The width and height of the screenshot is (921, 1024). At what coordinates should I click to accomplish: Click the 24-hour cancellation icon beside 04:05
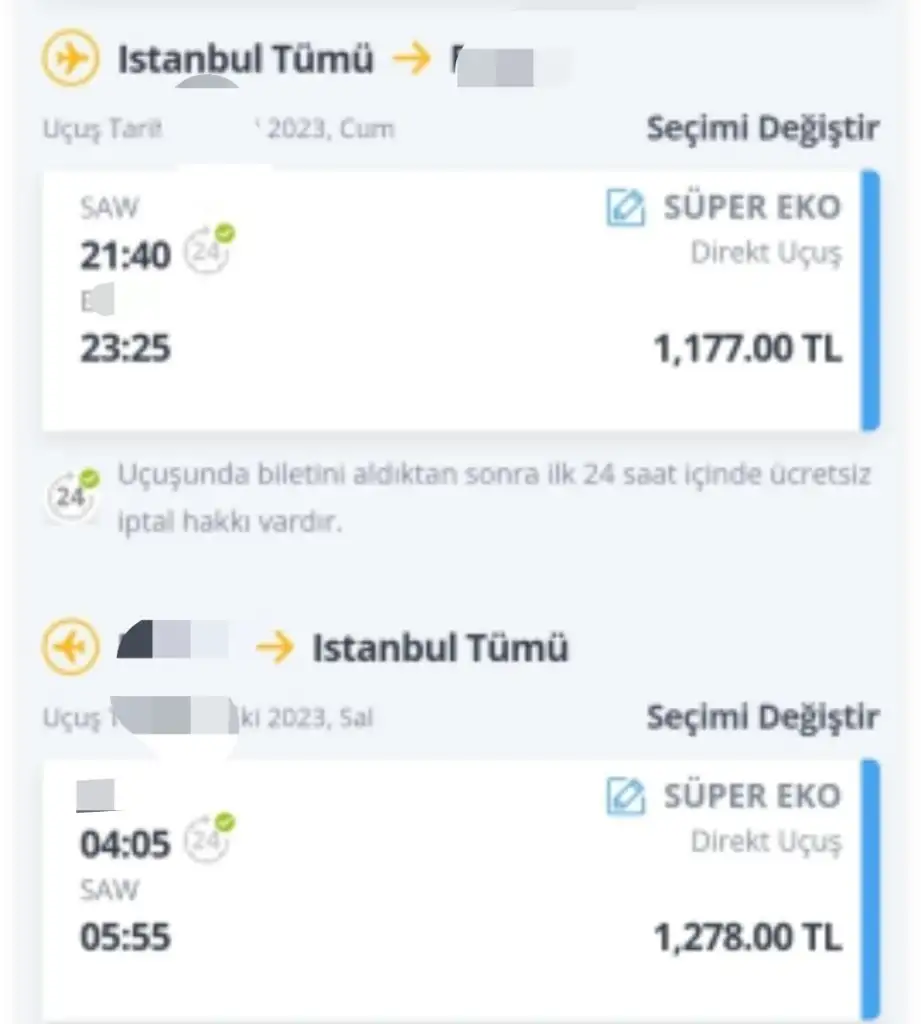click(209, 839)
